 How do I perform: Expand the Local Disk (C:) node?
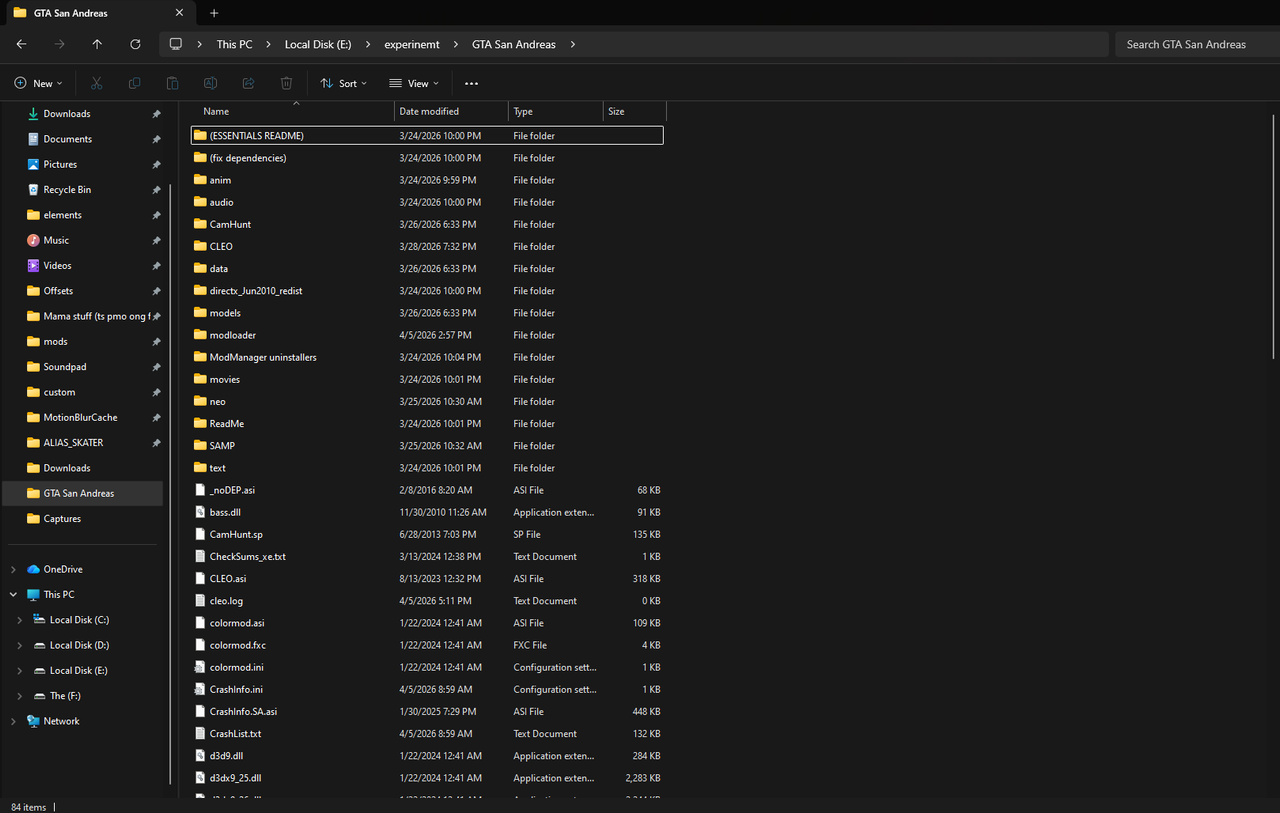pos(20,620)
